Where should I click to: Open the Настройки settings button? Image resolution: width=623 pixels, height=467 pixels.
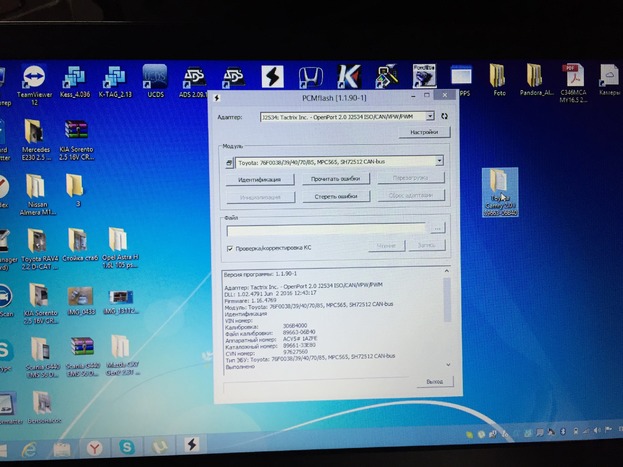pyautogui.click(x=423, y=132)
